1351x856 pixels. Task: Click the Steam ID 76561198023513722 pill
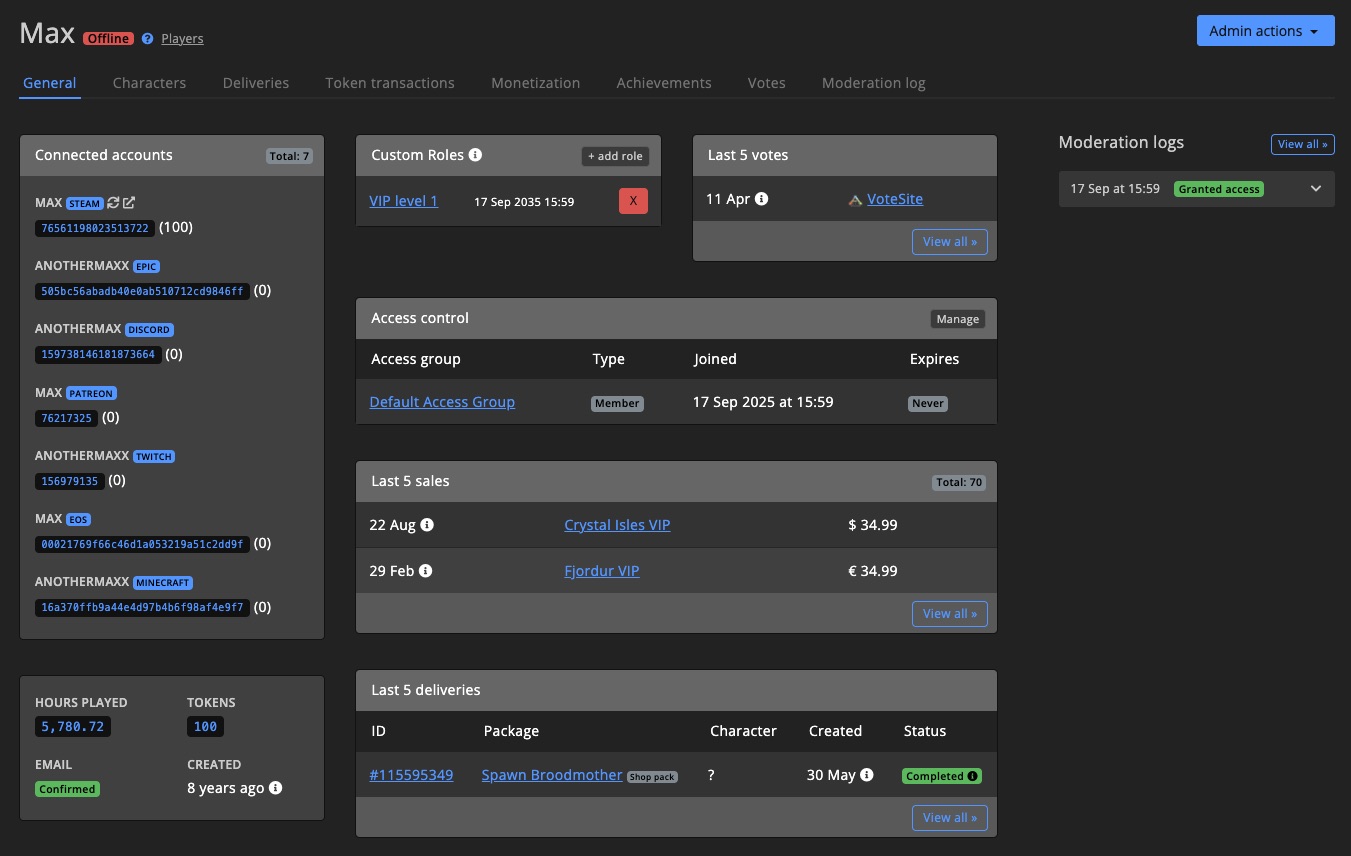coord(95,227)
